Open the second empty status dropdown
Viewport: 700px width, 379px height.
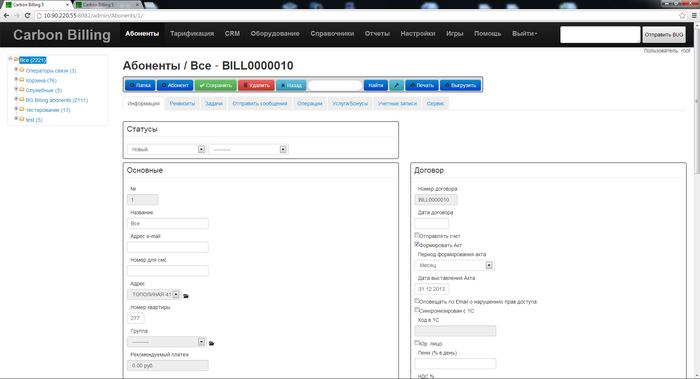(248, 150)
